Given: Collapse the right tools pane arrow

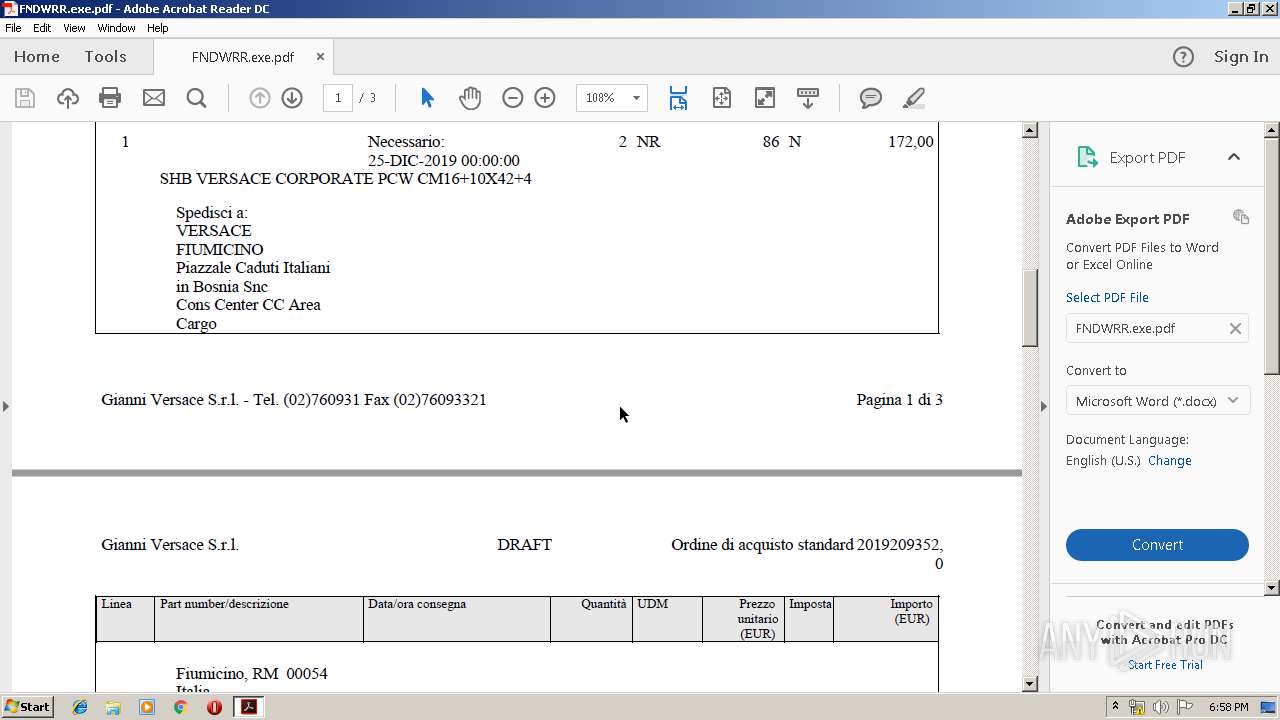Looking at the screenshot, I should click(x=1044, y=406).
